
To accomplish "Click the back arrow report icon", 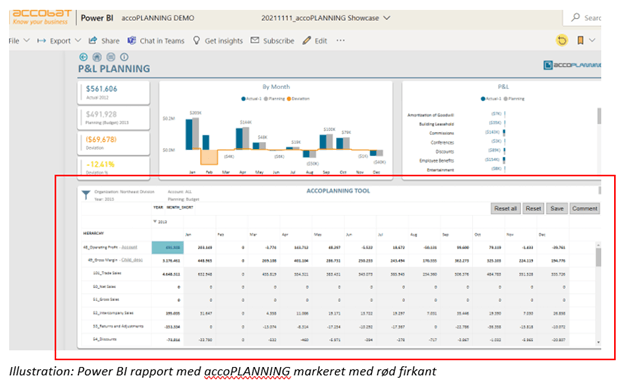I will [x=83, y=57].
